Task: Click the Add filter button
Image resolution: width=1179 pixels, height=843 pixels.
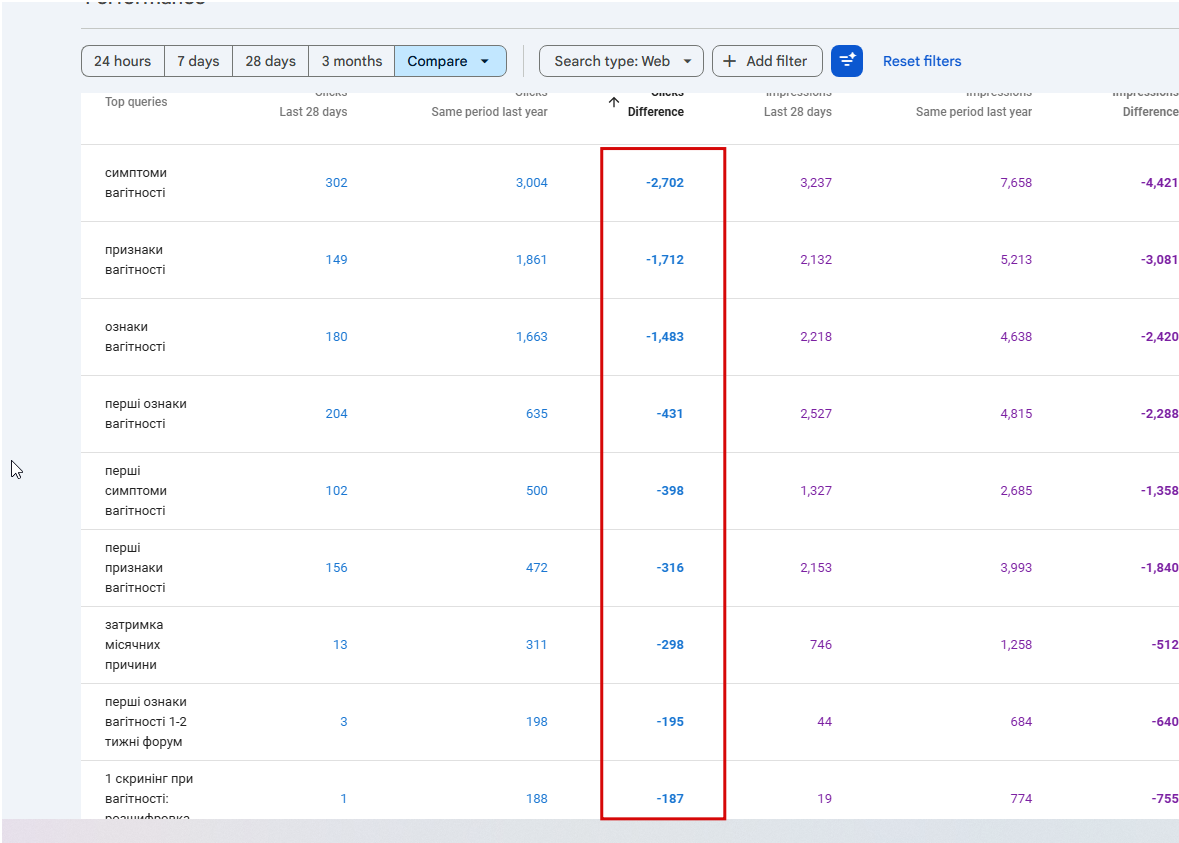Action: pyautogui.click(x=767, y=61)
